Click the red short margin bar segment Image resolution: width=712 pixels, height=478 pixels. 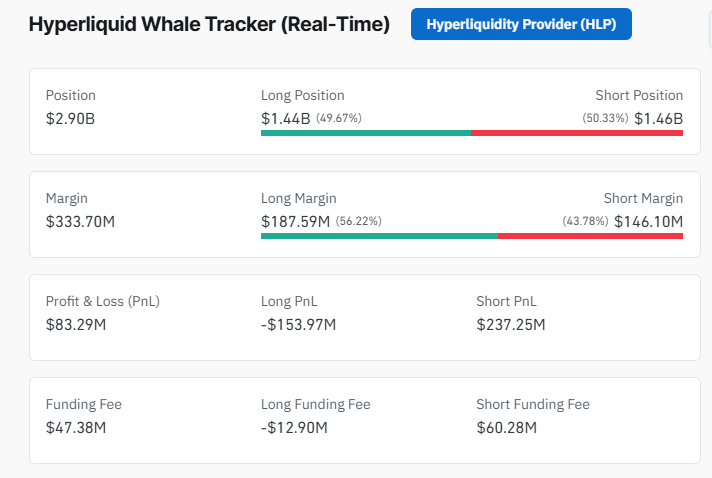pyautogui.click(x=590, y=235)
